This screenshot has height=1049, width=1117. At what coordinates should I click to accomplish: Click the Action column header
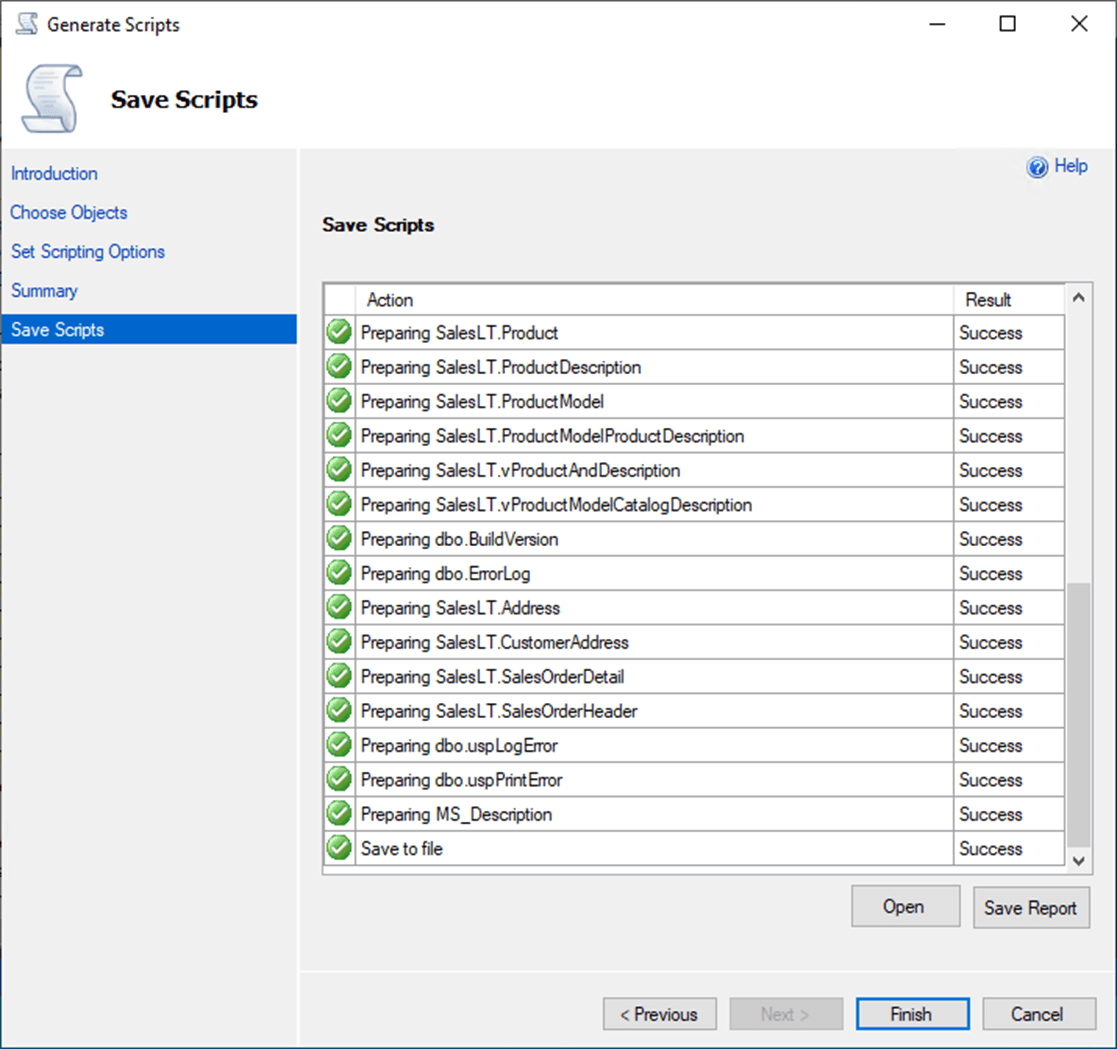click(390, 299)
